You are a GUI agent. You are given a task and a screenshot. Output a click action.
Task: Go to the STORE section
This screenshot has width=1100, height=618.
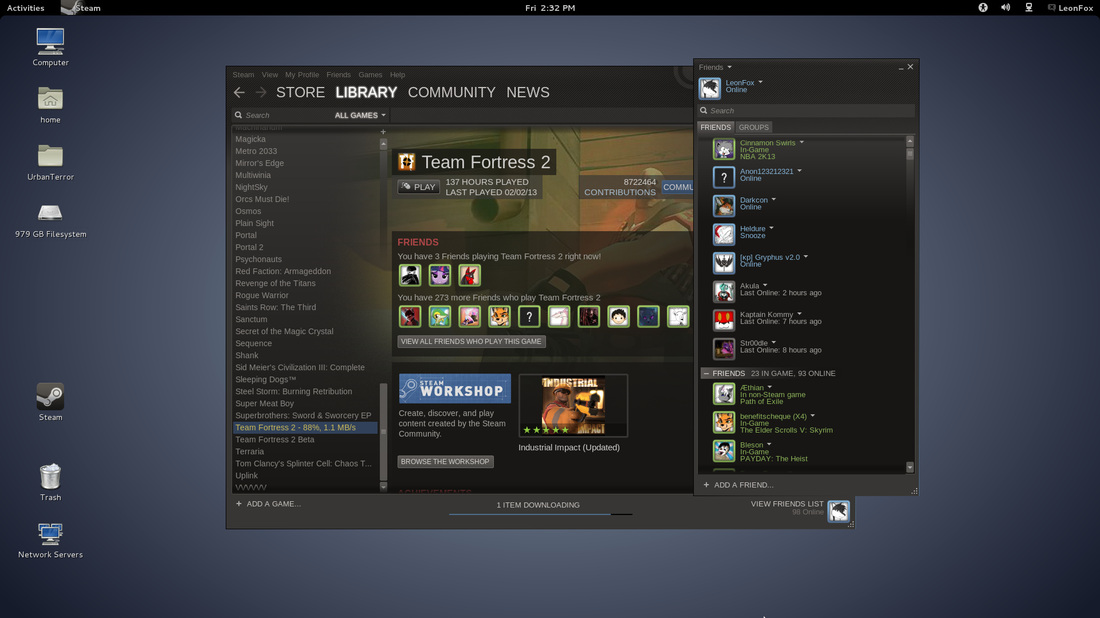click(300, 93)
